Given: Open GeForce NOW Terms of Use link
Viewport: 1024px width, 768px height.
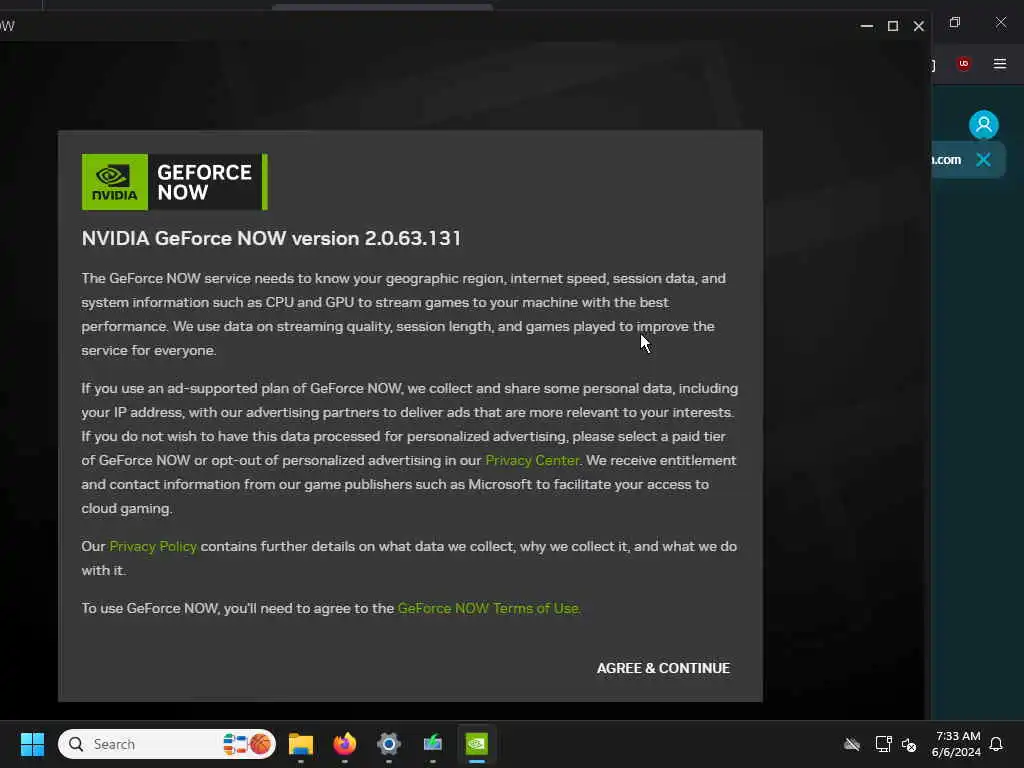Looking at the screenshot, I should [488, 609].
